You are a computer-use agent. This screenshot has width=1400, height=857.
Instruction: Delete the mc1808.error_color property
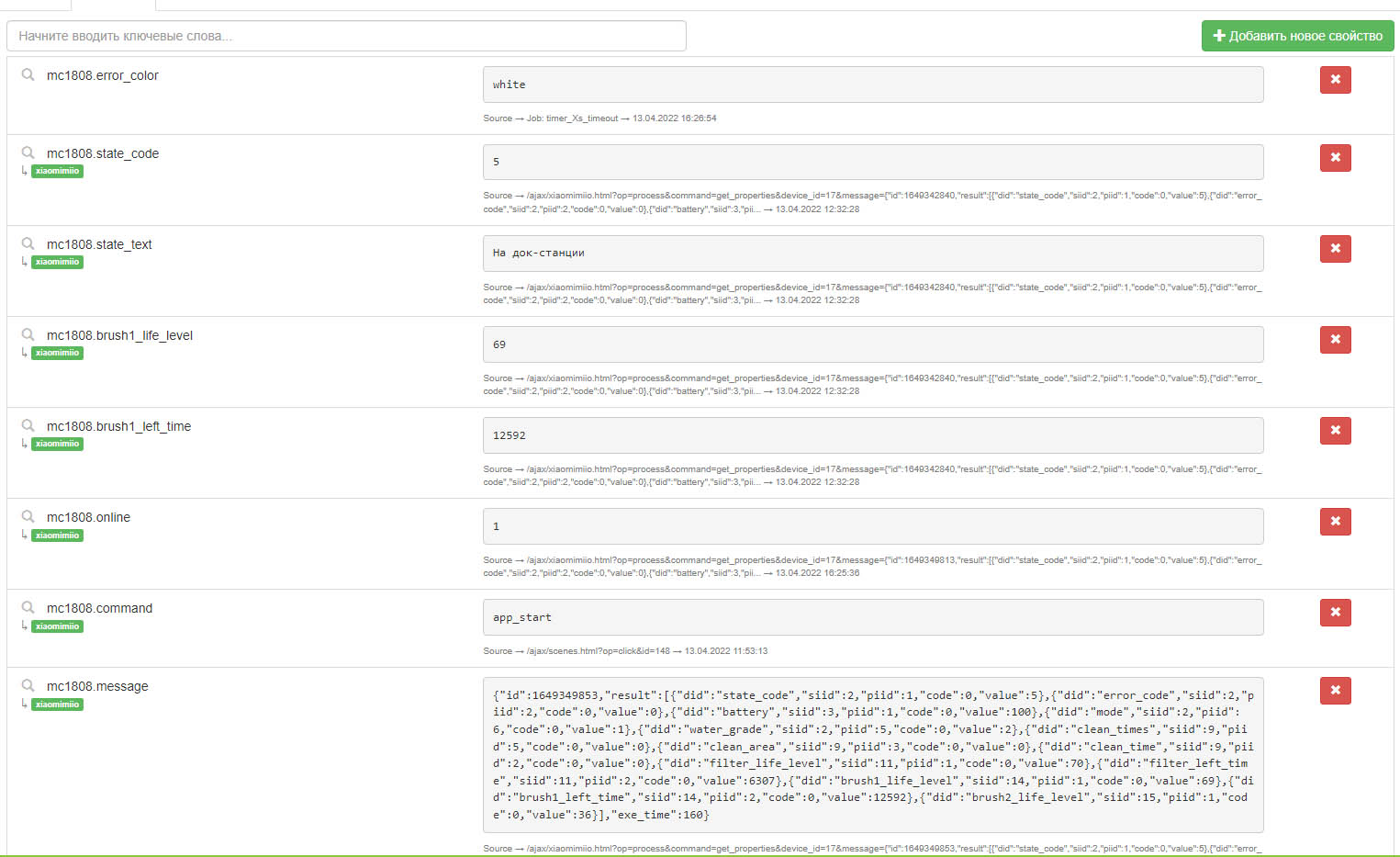1335,80
